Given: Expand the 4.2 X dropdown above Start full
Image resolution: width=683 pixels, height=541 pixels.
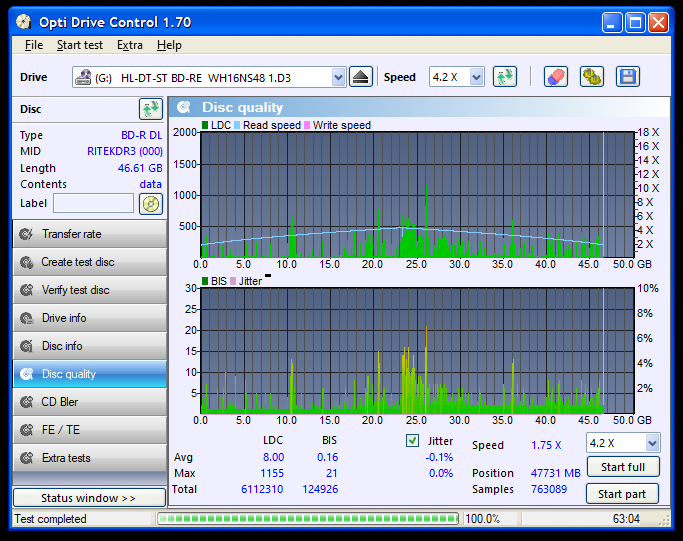Looking at the screenshot, I should pyautogui.click(x=652, y=443).
